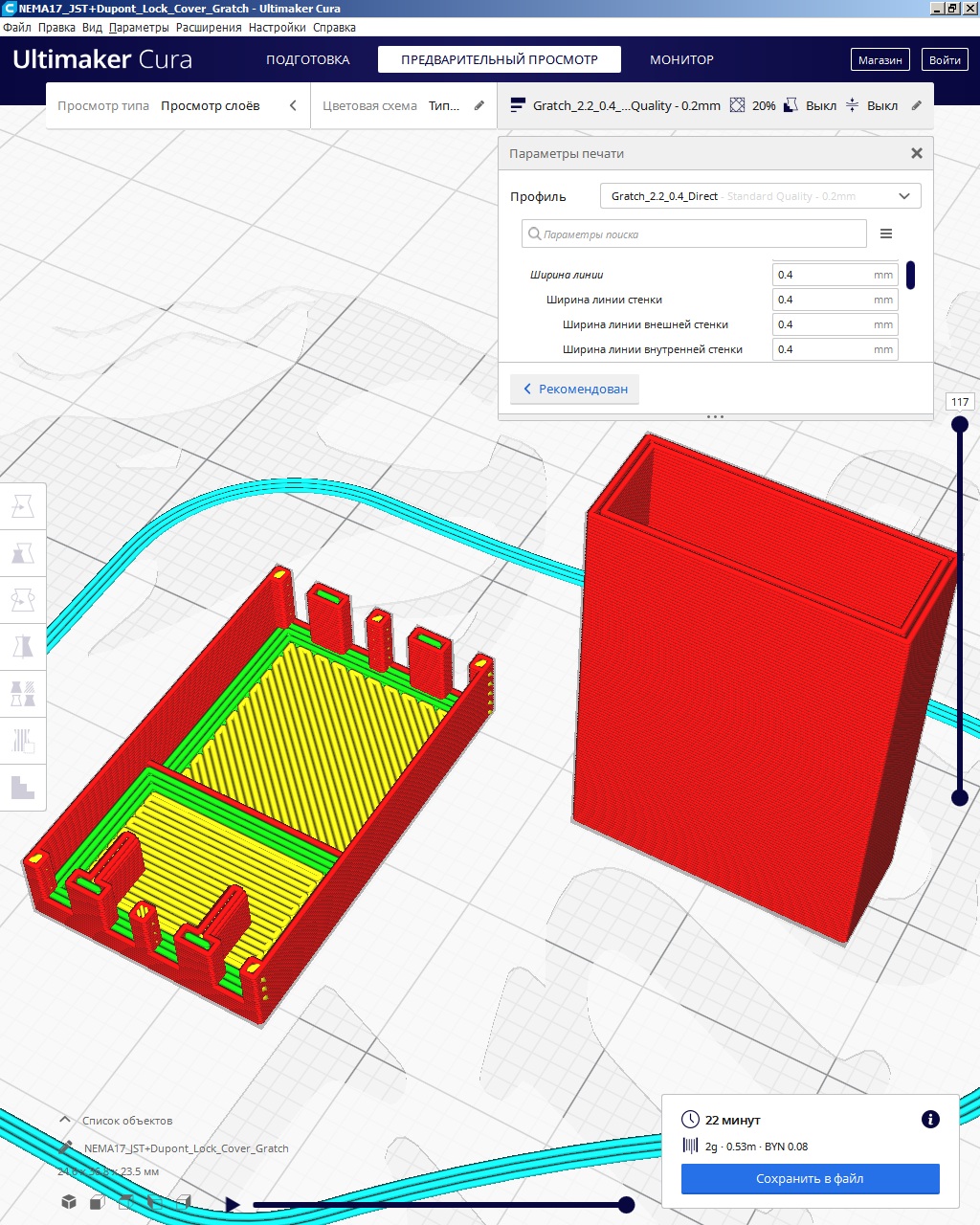Click the upper layer slider handle at 117
Screen dimensions: 980x1225
tap(960, 424)
